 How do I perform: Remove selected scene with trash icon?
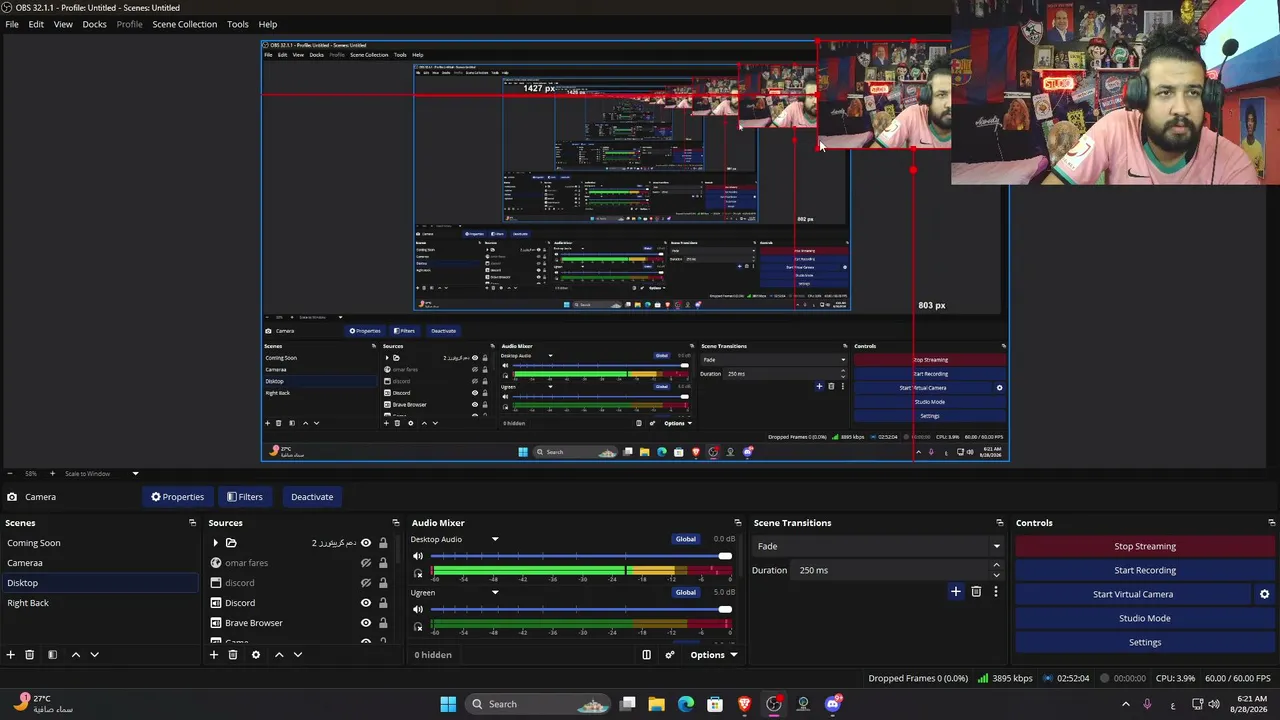pos(30,655)
